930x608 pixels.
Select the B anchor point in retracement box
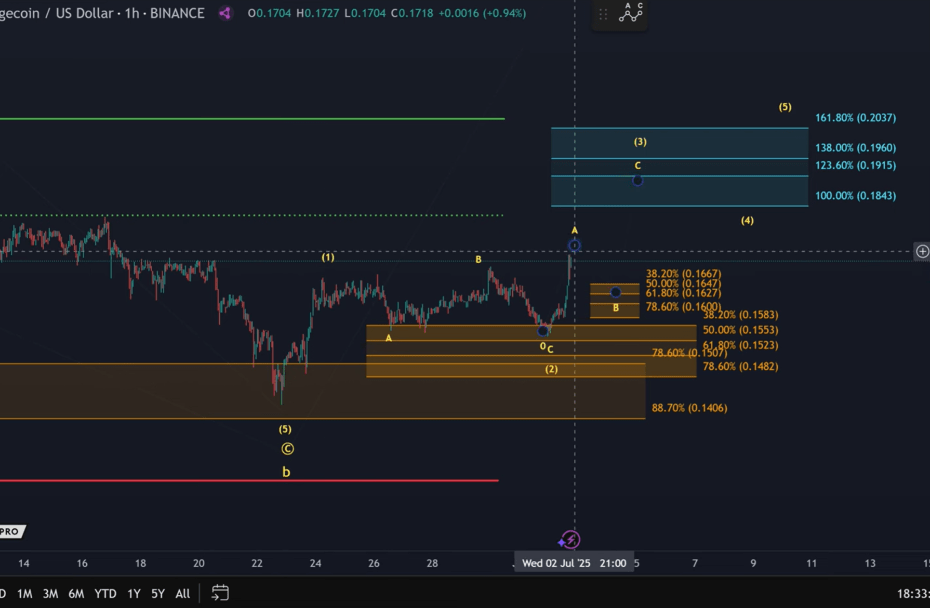coord(616,292)
